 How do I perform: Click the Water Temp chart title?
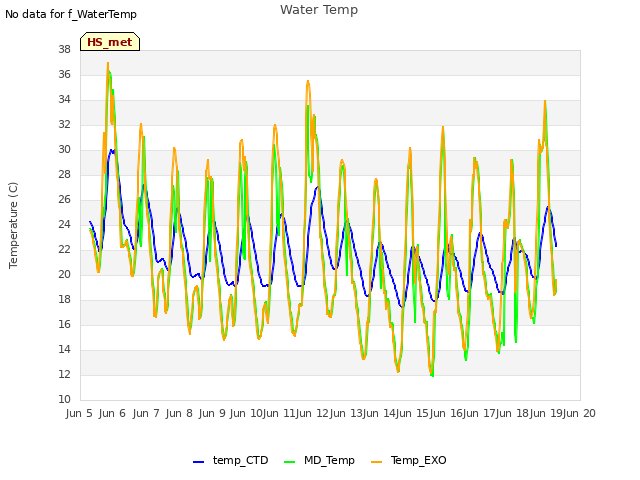[x=319, y=9]
